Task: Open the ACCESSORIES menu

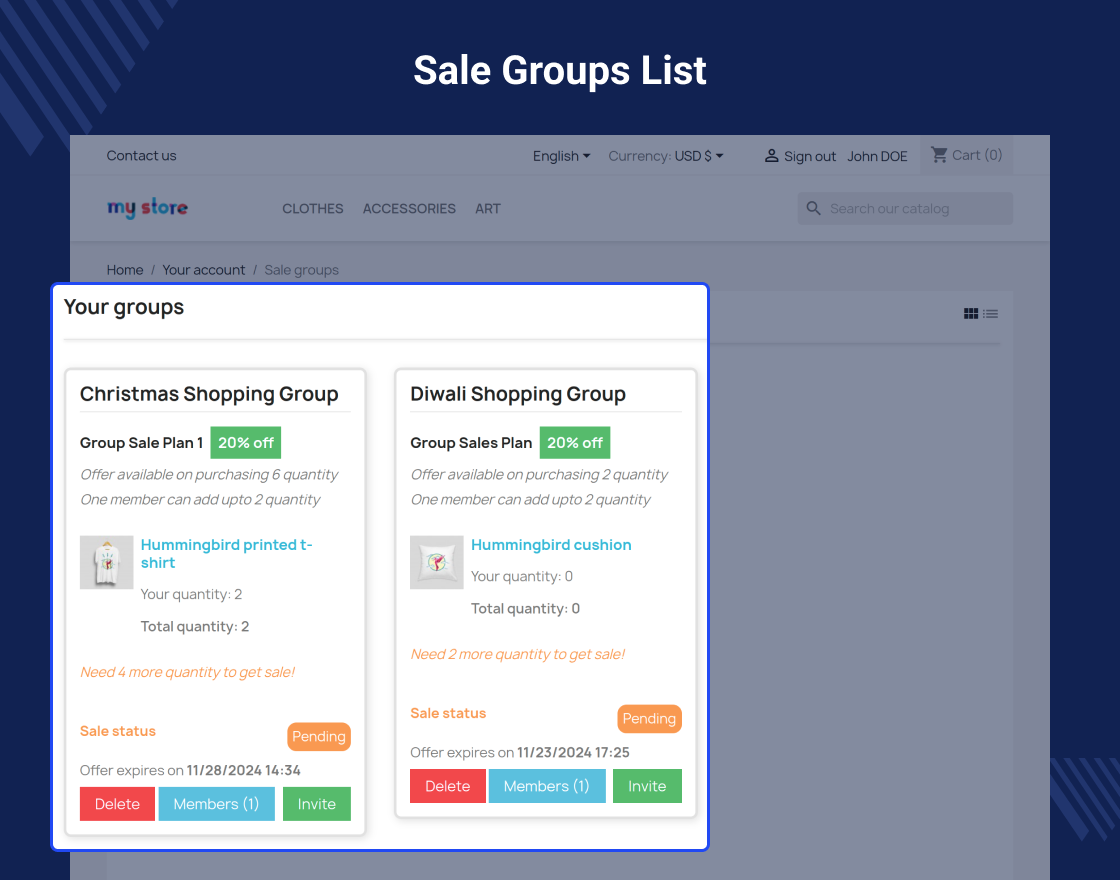Action: click(409, 209)
